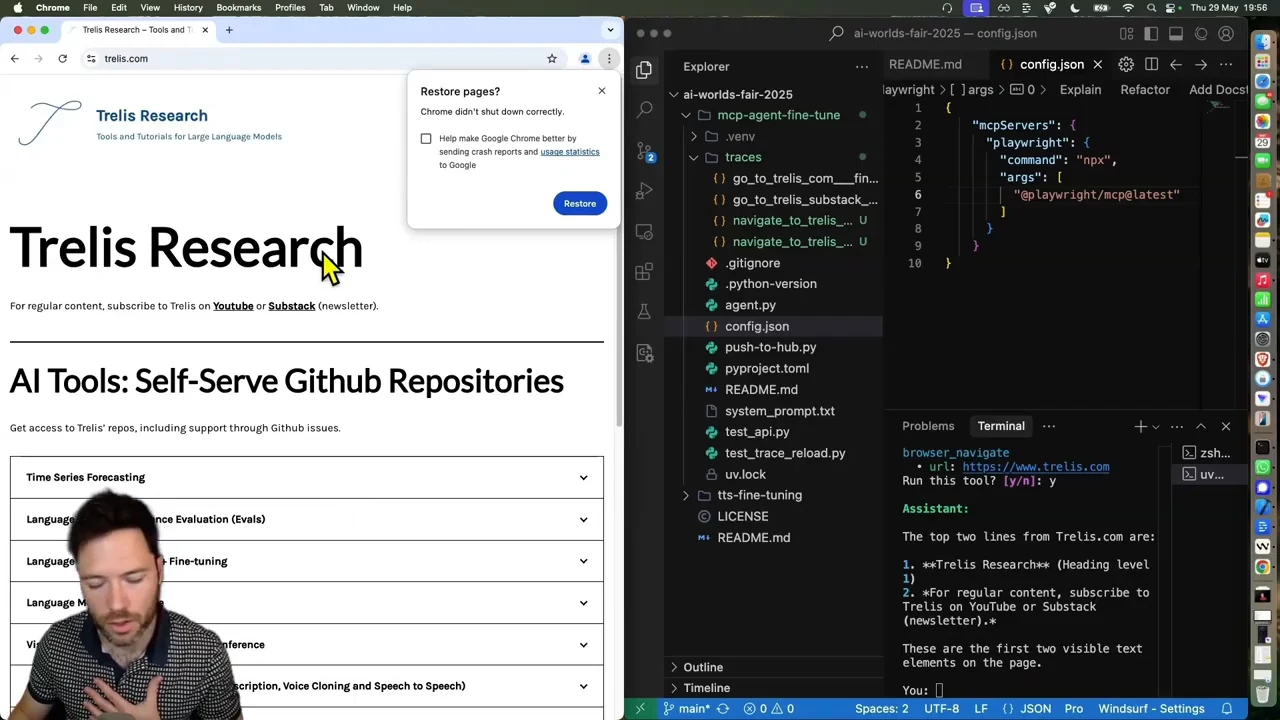Close the Trelis Research Chrome tab
Image resolution: width=1280 pixels, height=720 pixels.
pos(205,30)
